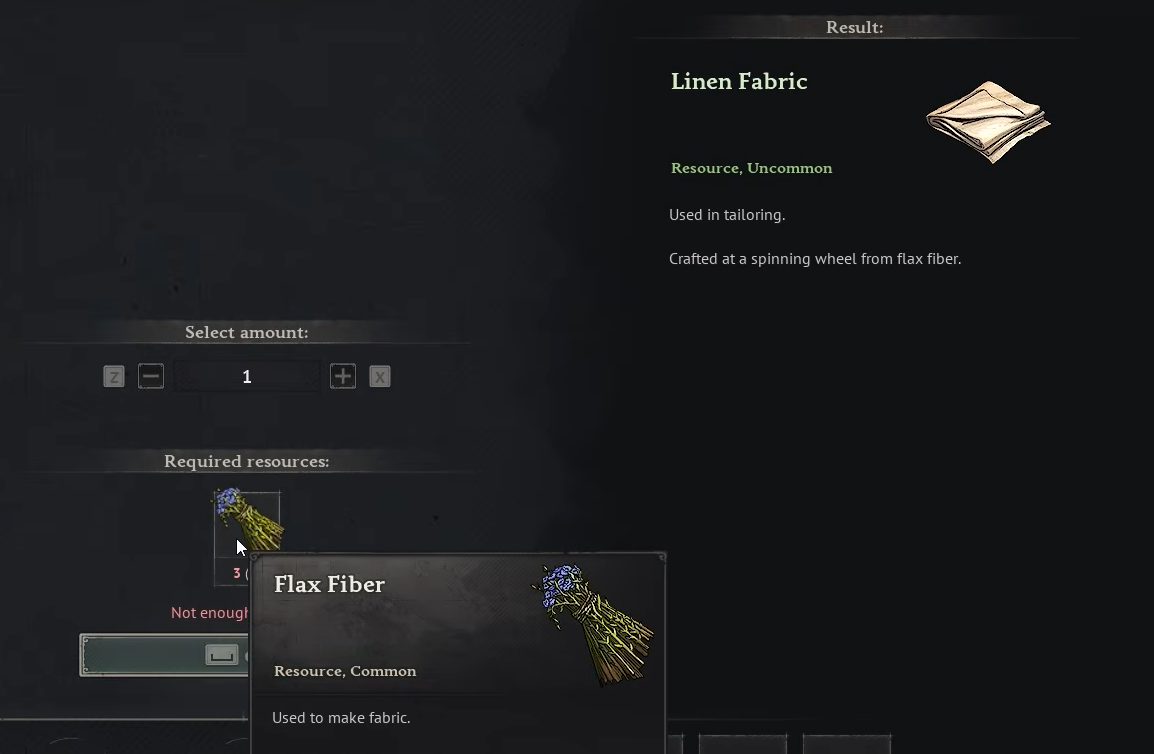Click the rightmost empty slot along bottom edge
1154x754 pixels.
(x=847, y=744)
